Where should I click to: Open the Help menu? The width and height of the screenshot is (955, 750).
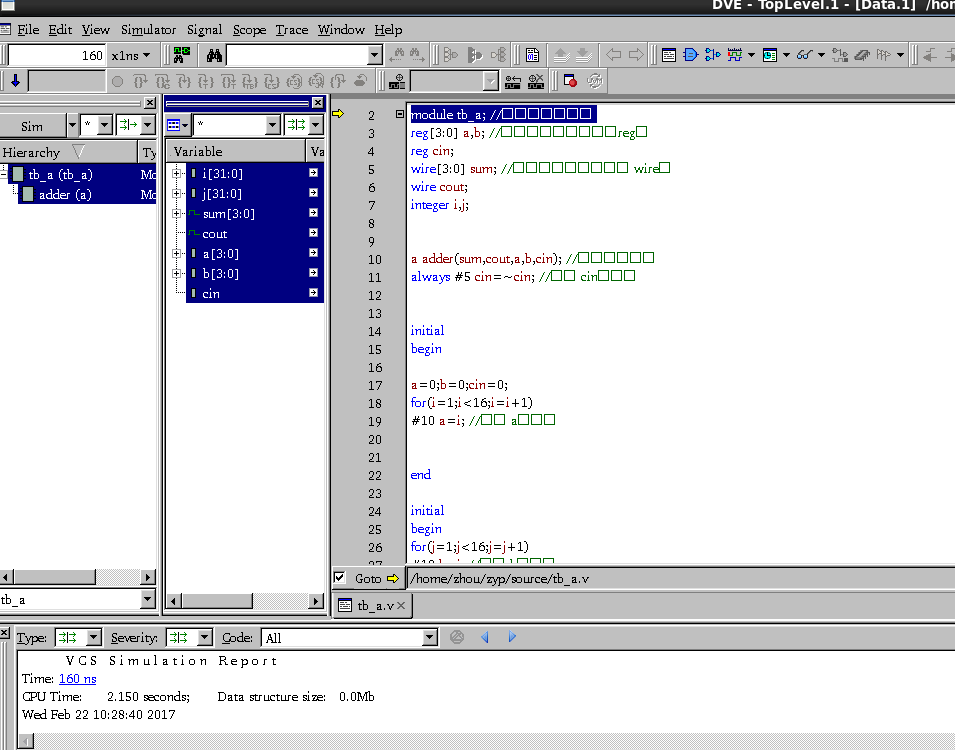click(x=388, y=30)
